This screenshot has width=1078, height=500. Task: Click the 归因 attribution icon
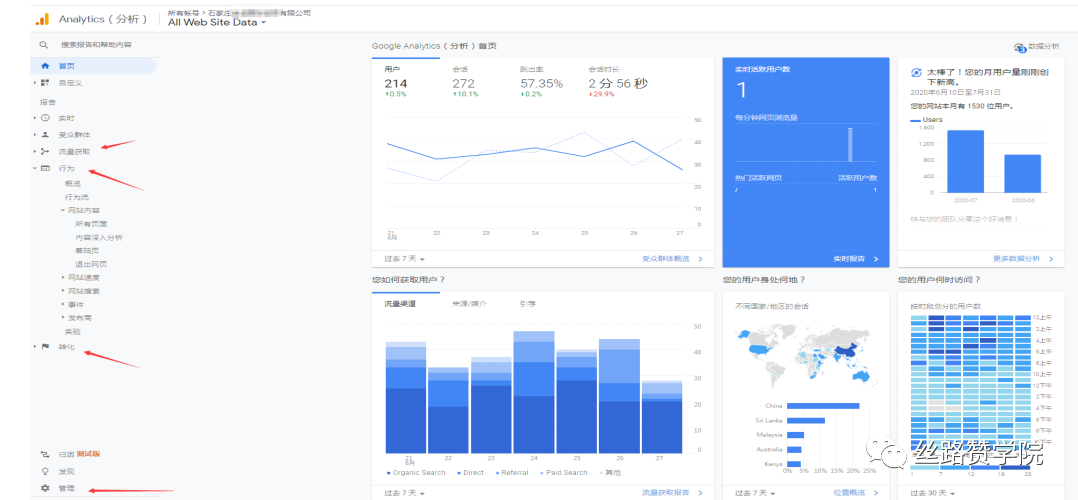tap(45, 454)
